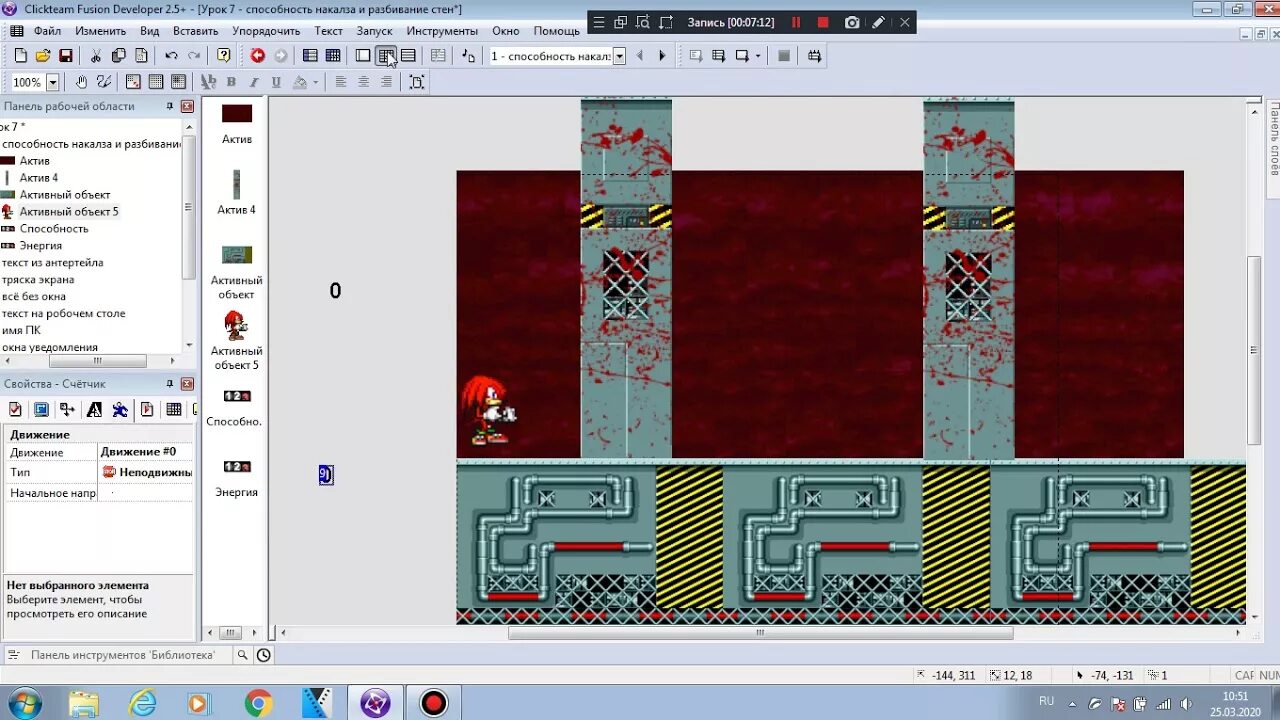
Task: Center-align text icon in toolbar
Action: [364, 82]
